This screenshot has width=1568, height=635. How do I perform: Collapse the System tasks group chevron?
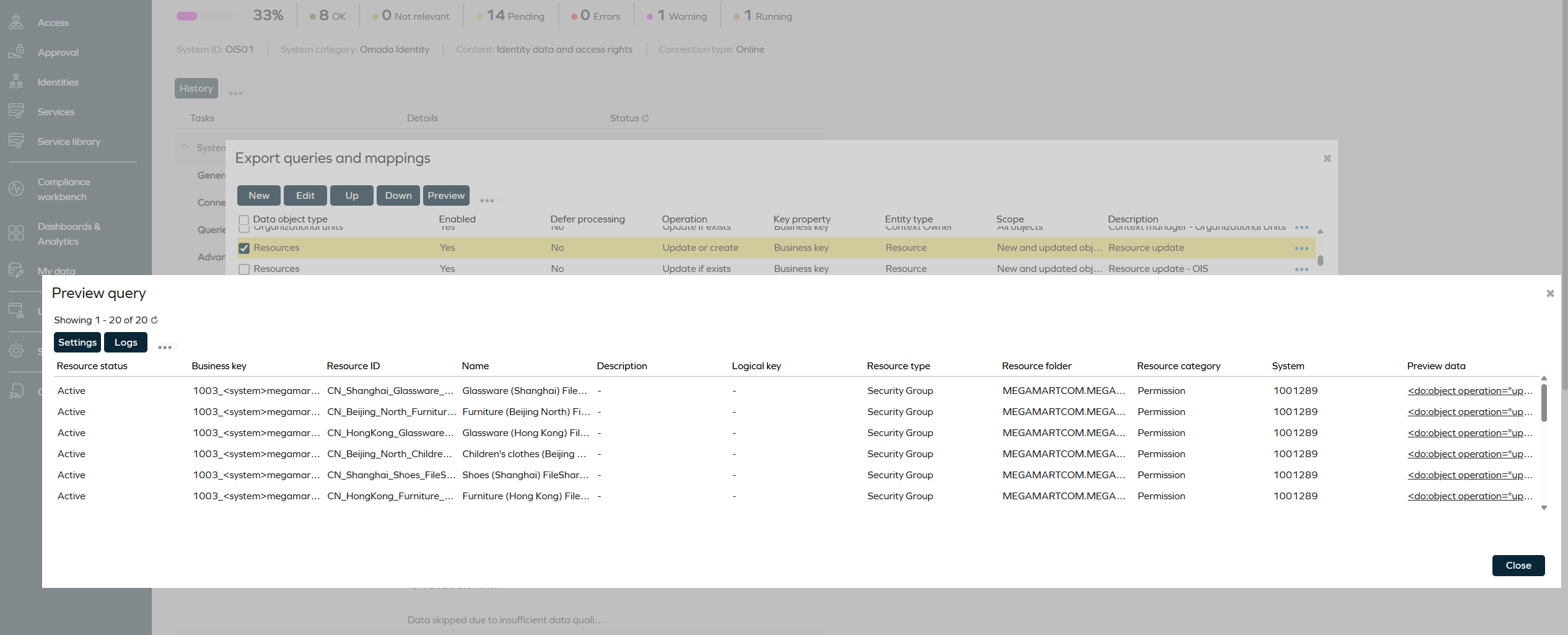point(185,147)
